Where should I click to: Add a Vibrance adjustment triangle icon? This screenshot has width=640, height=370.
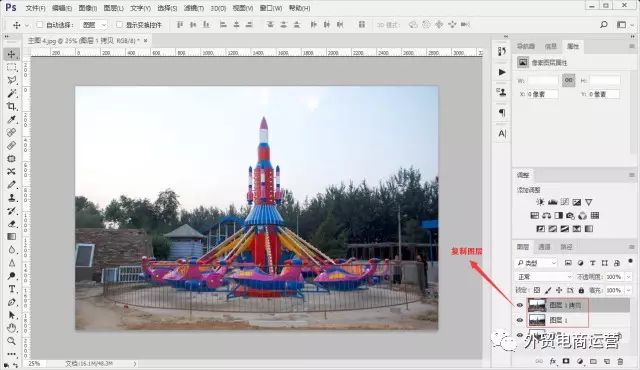point(589,202)
